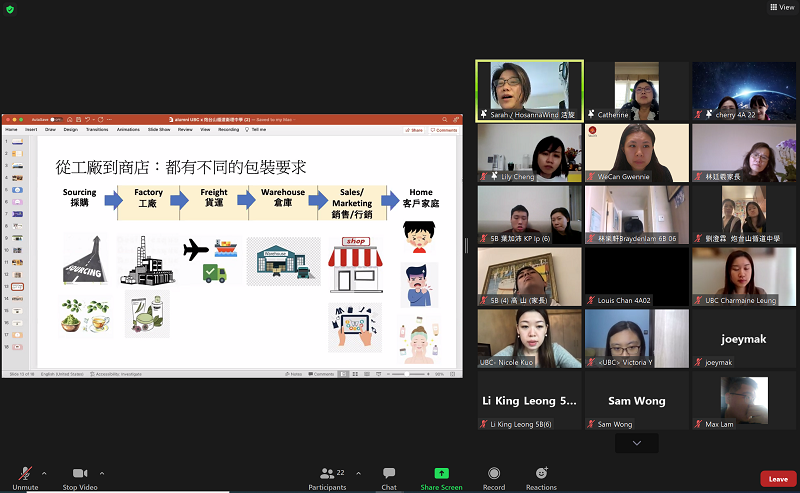Screen dimensions: 800x493
Task: Expand video options arrow beside Stop Video
Action: coord(102,473)
